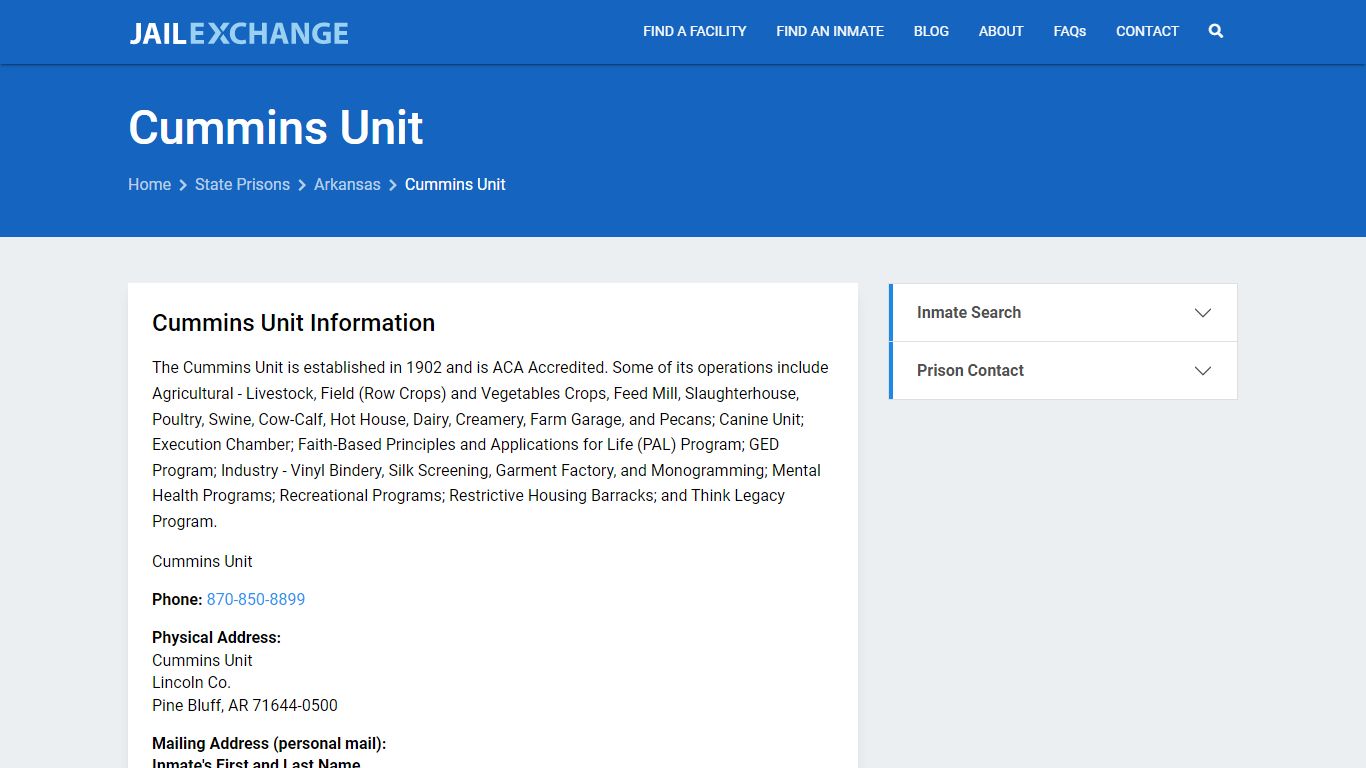Follow the Home breadcrumb link

pyautogui.click(x=149, y=184)
